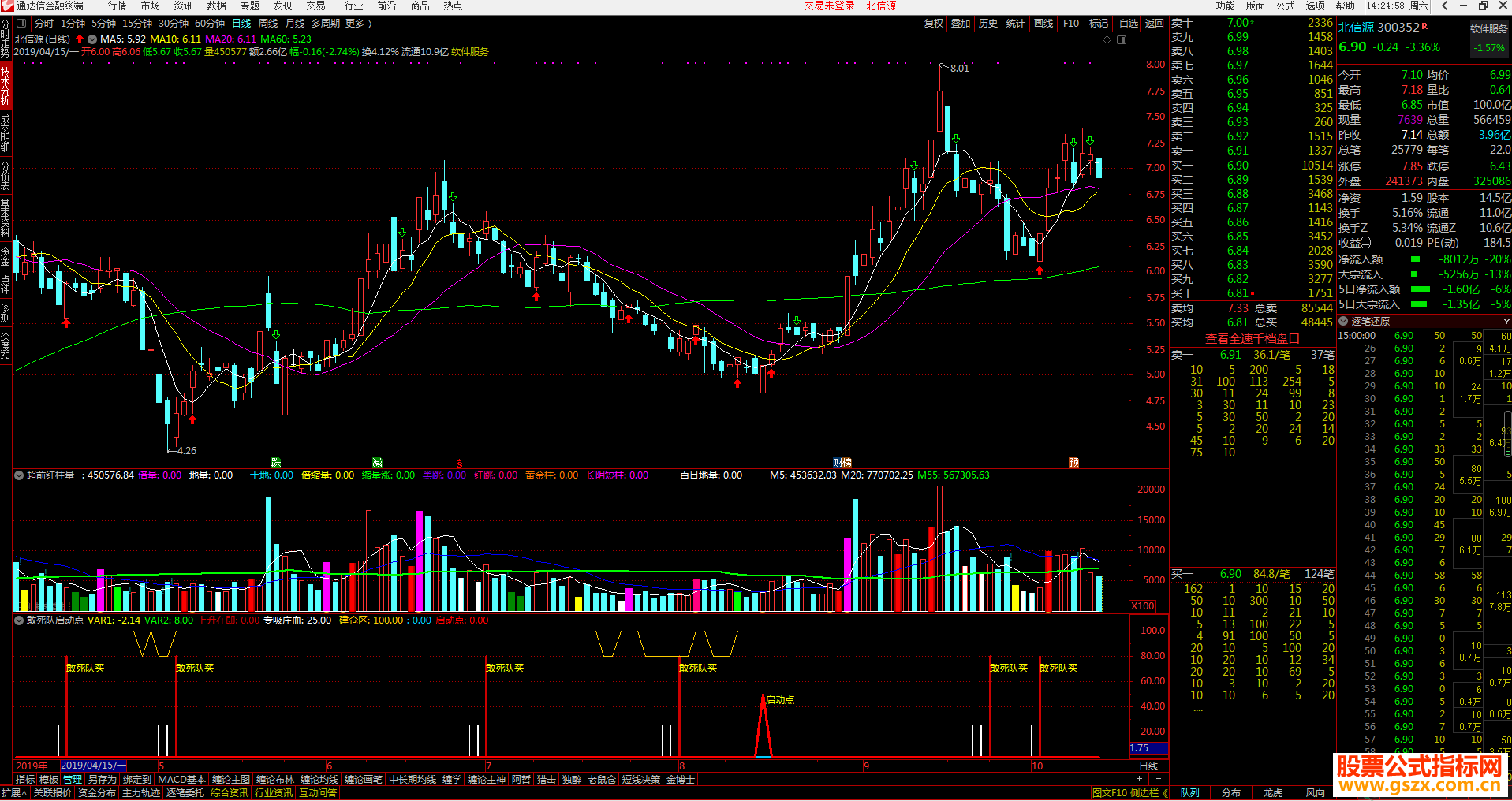Select the 金博士 template tab
The image size is (1512, 801).
click(x=681, y=780)
